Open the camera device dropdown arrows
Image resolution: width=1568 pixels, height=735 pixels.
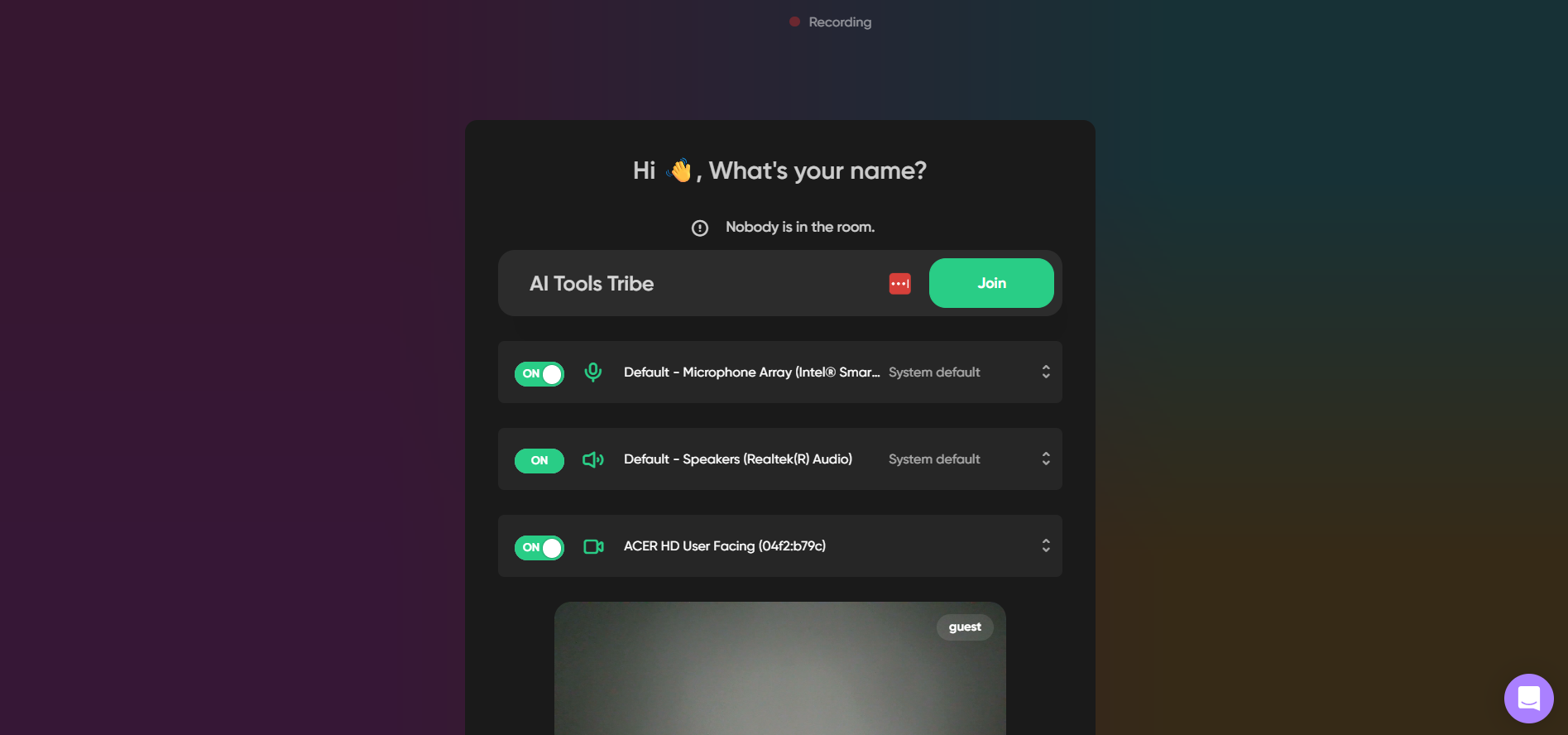[1046, 545]
